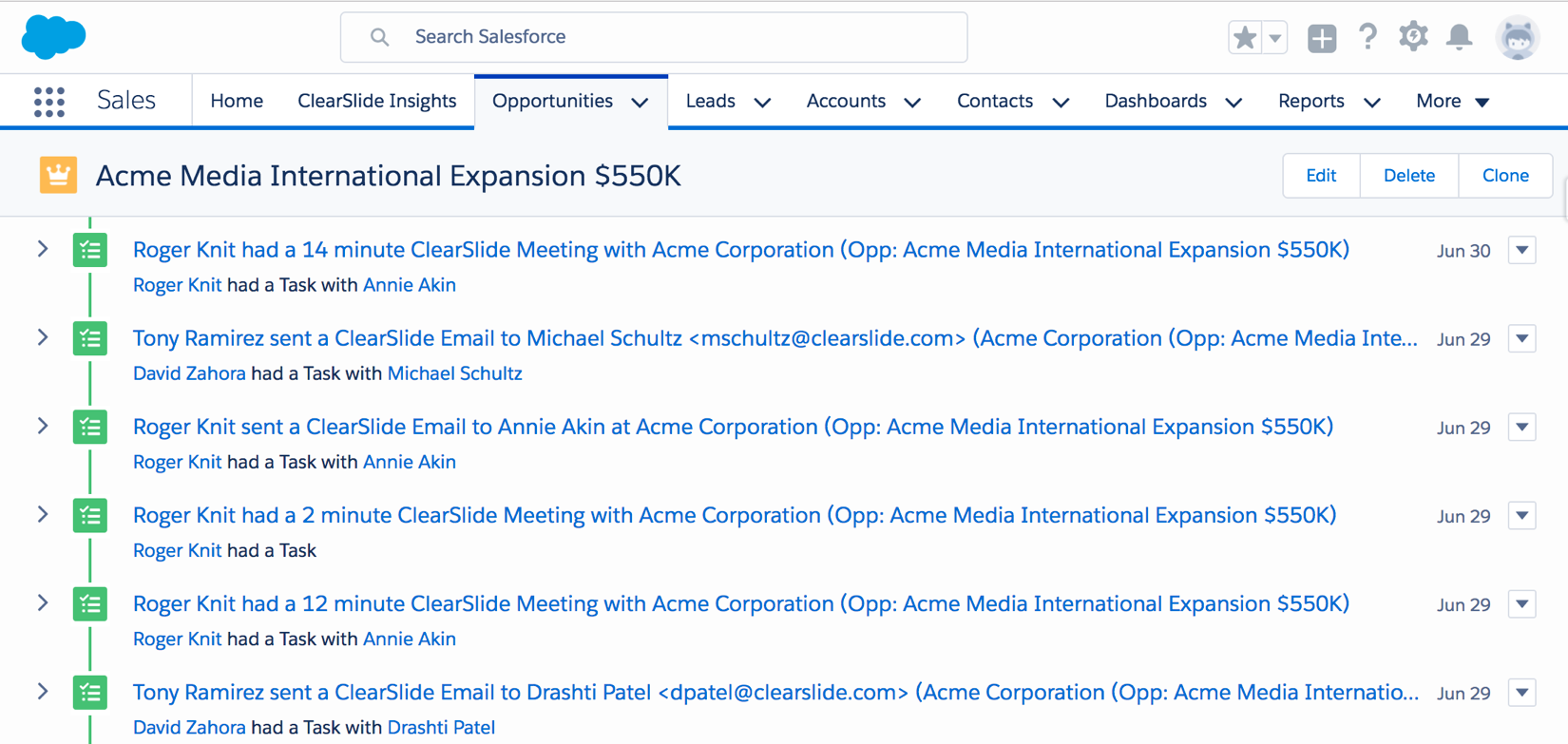
Task: Expand the Accounts tab dropdown chevron
Action: (x=912, y=103)
